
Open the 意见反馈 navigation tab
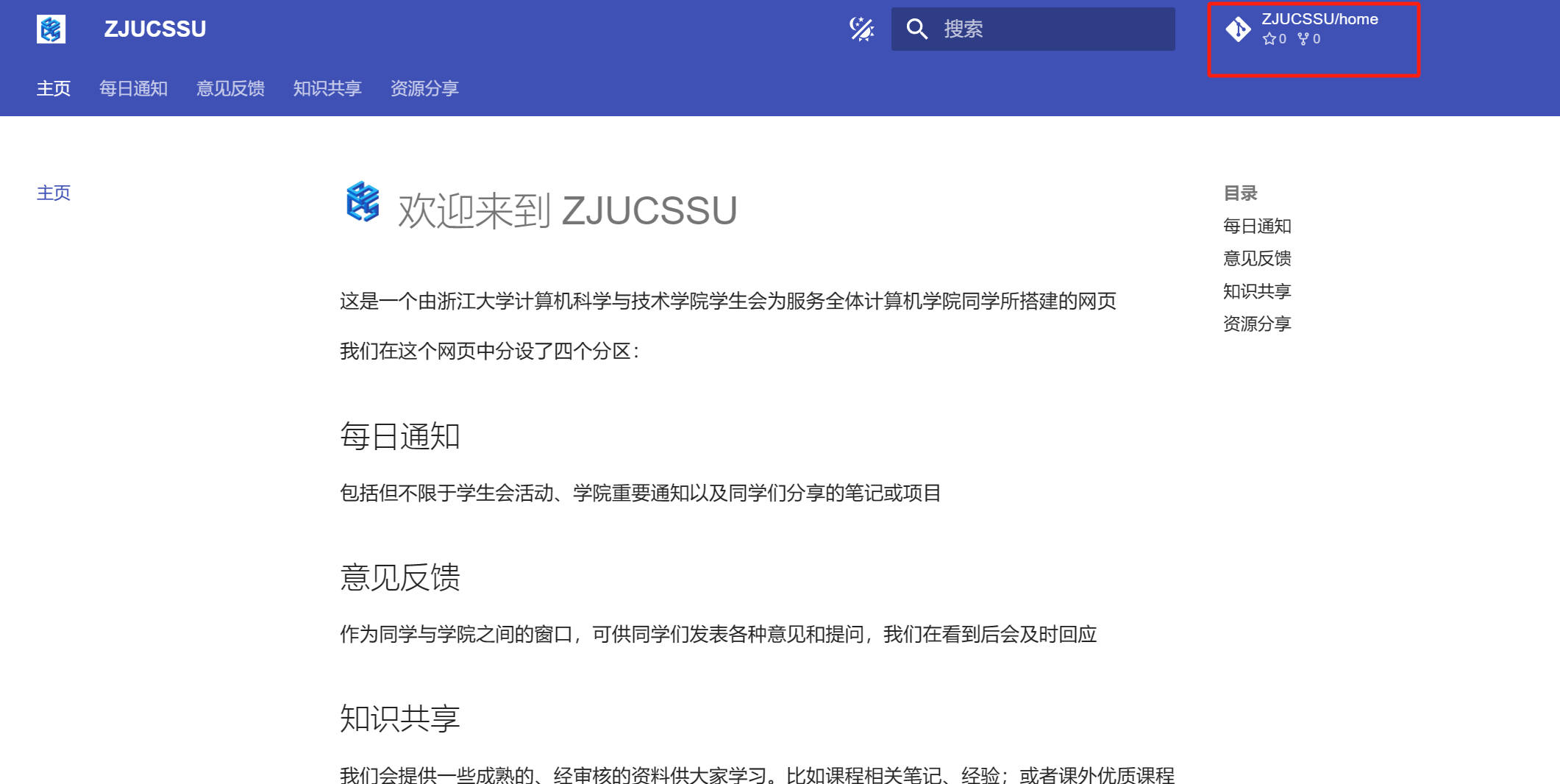coord(230,89)
